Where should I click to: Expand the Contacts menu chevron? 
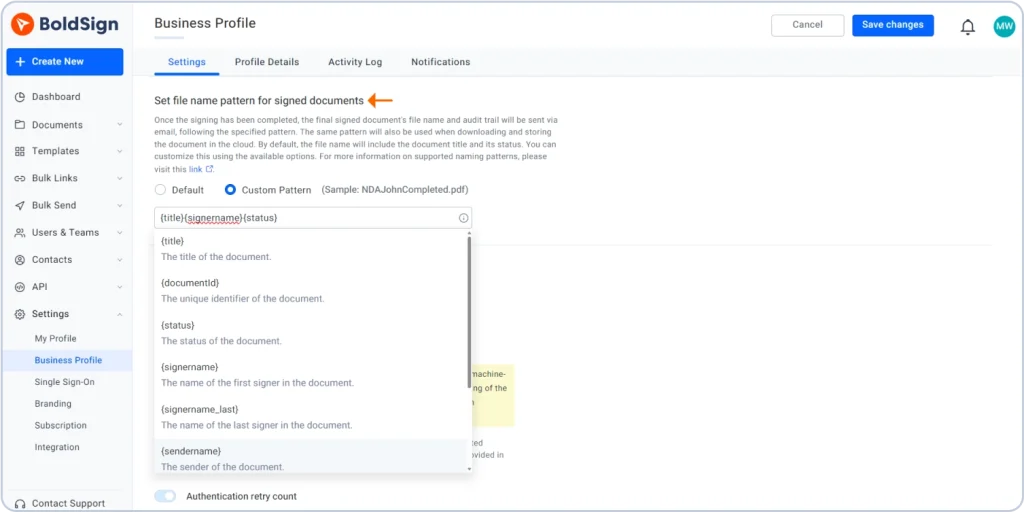120,260
